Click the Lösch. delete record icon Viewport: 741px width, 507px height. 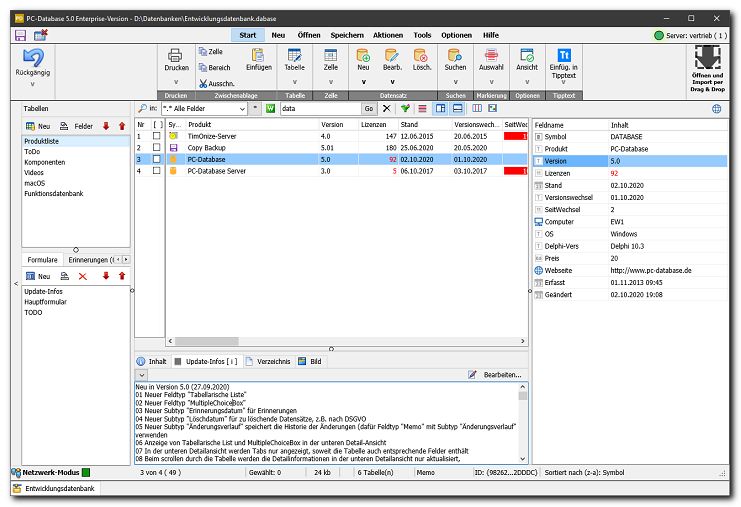point(421,55)
